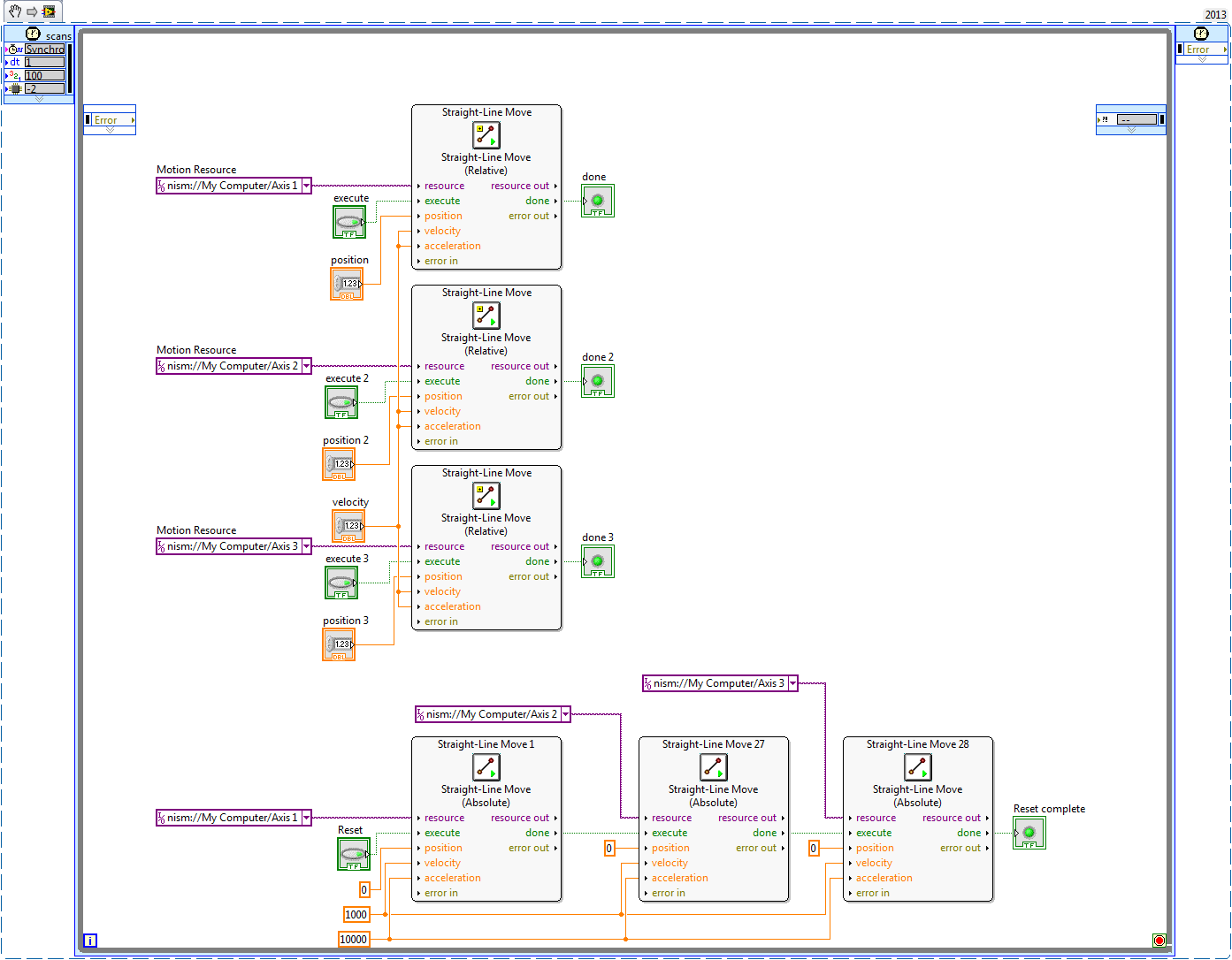Open the Straight-Line Move 28 VI icon
The image size is (1232, 960).
click(x=917, y=767)
